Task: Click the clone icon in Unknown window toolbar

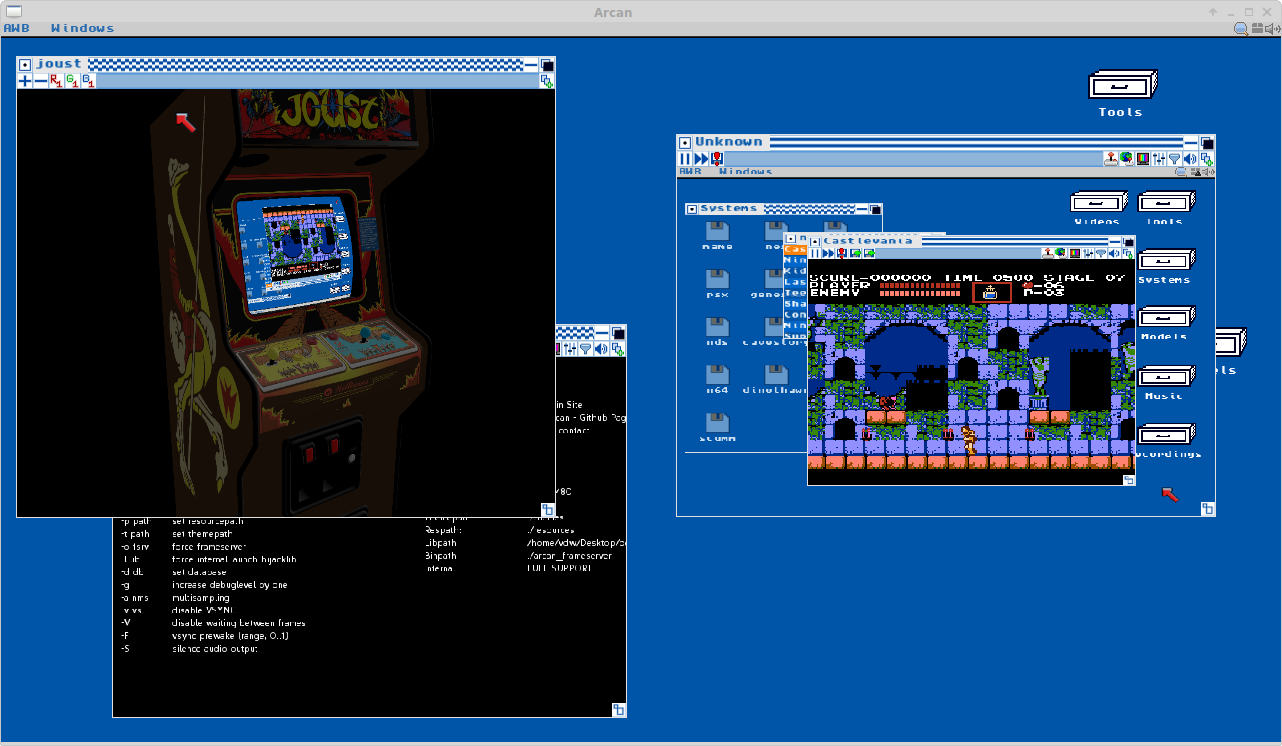Action: (1207, 158)
